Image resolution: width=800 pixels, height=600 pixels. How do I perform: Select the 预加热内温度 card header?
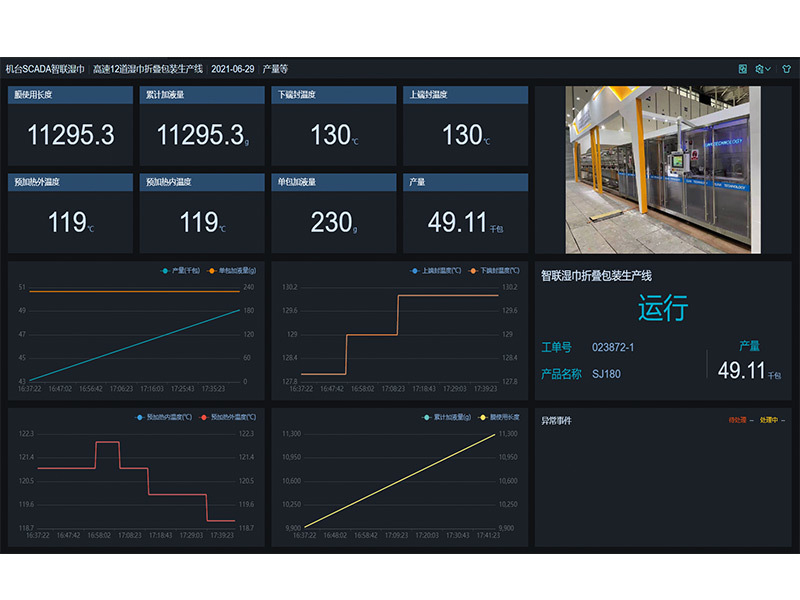pyautogui.click(x=202, y=182)
